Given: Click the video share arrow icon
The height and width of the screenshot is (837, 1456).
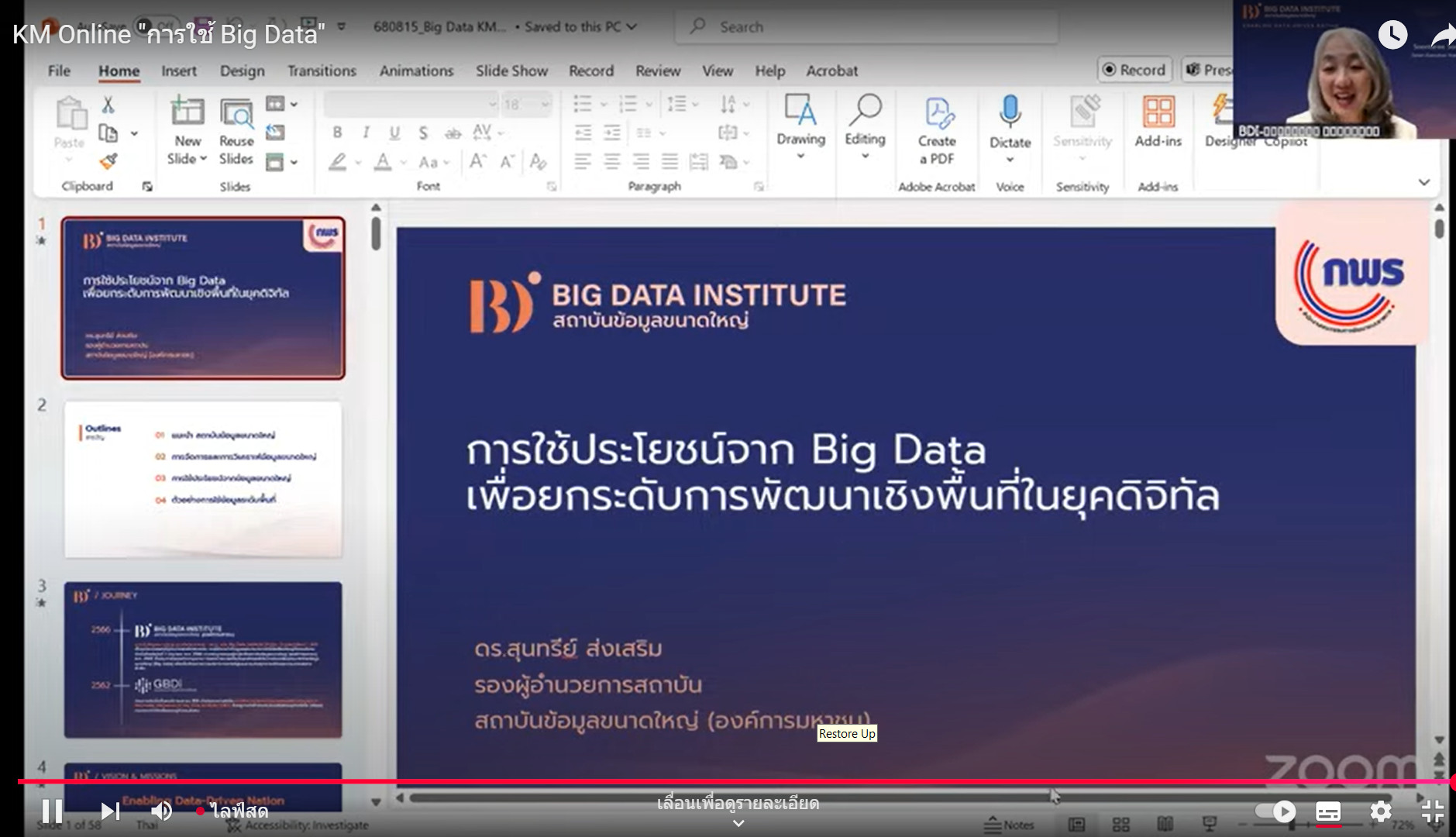Looking at the screenshot, I should [x=1443, y=34].
